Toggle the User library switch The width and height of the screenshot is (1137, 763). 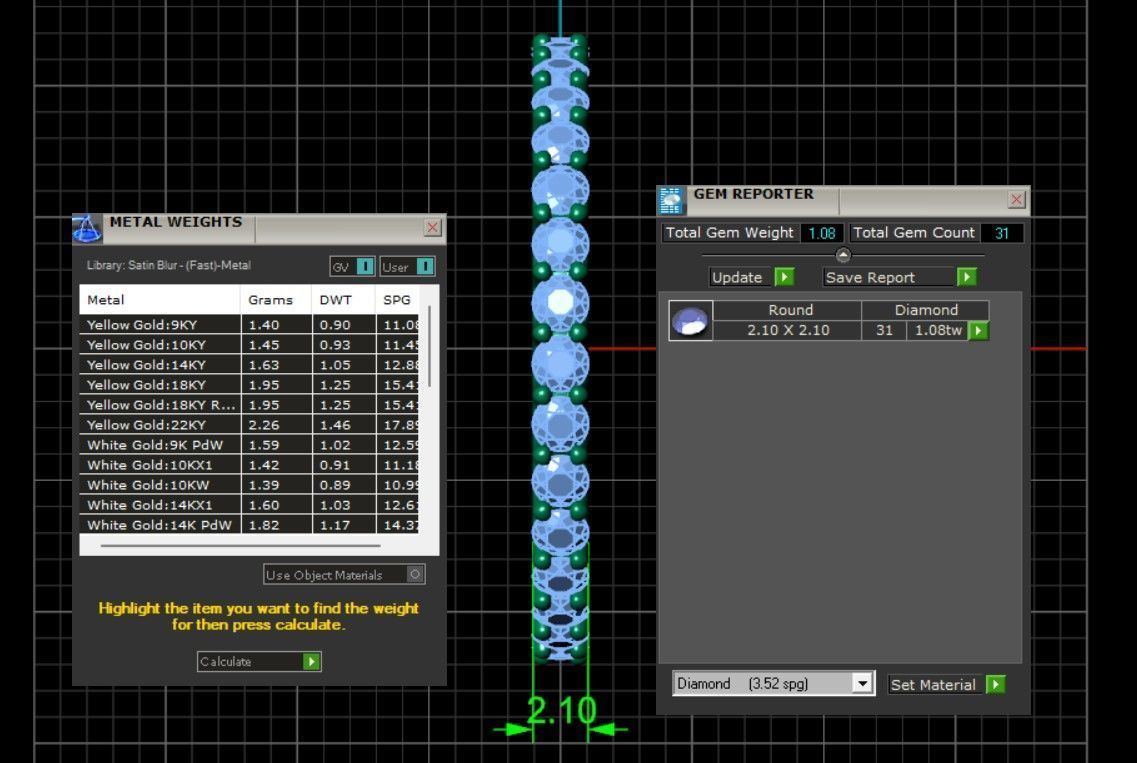coord(407,267)
